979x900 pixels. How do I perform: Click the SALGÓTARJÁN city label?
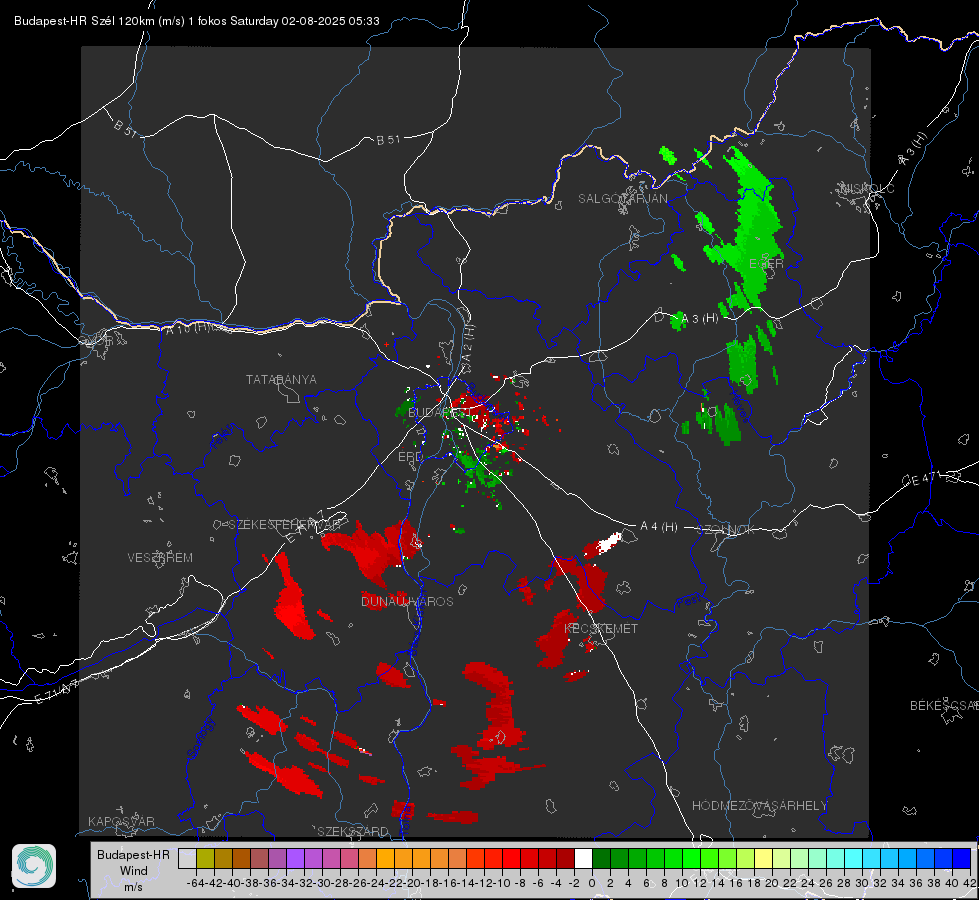(622, 199)
